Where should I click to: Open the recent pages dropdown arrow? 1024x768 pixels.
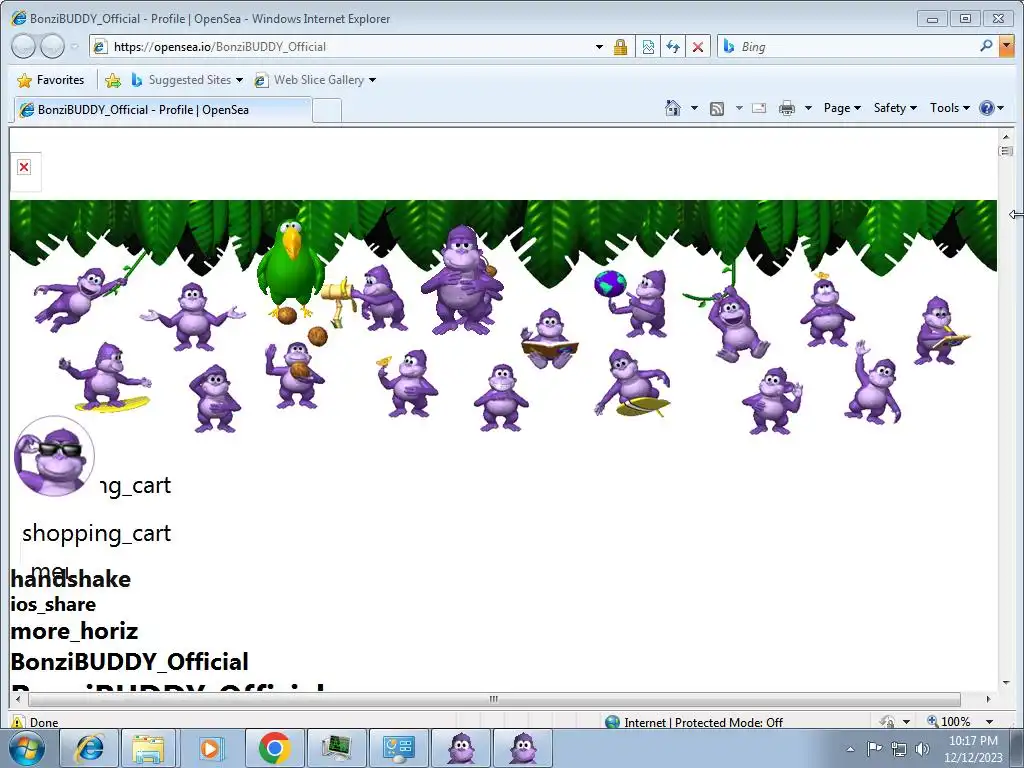pos(74,46)
